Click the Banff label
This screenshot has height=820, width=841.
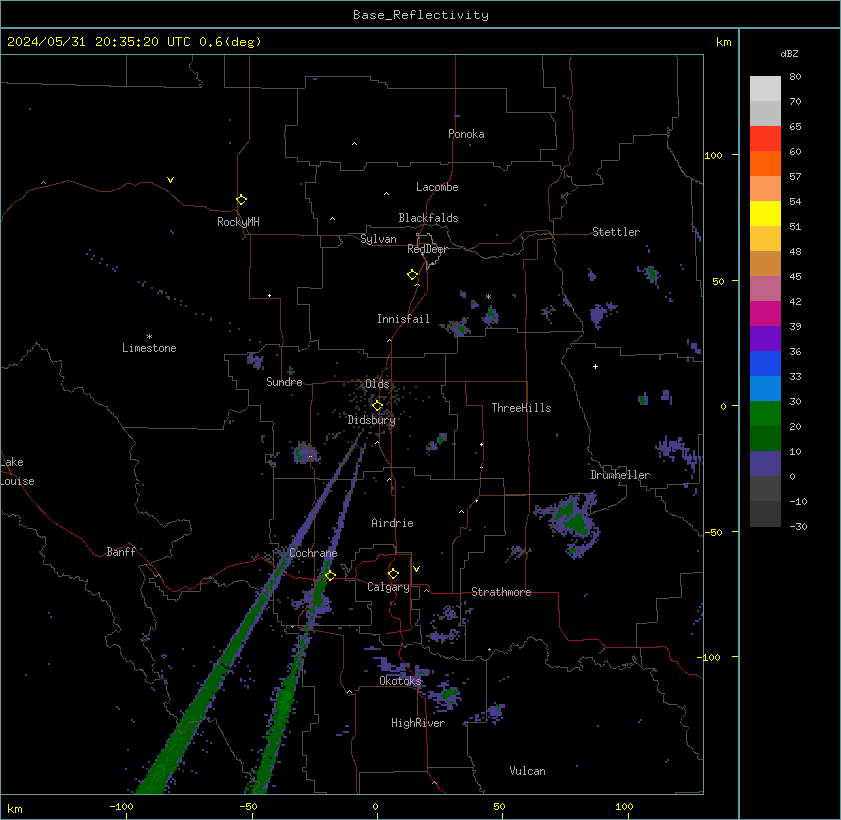click(121, 552)
